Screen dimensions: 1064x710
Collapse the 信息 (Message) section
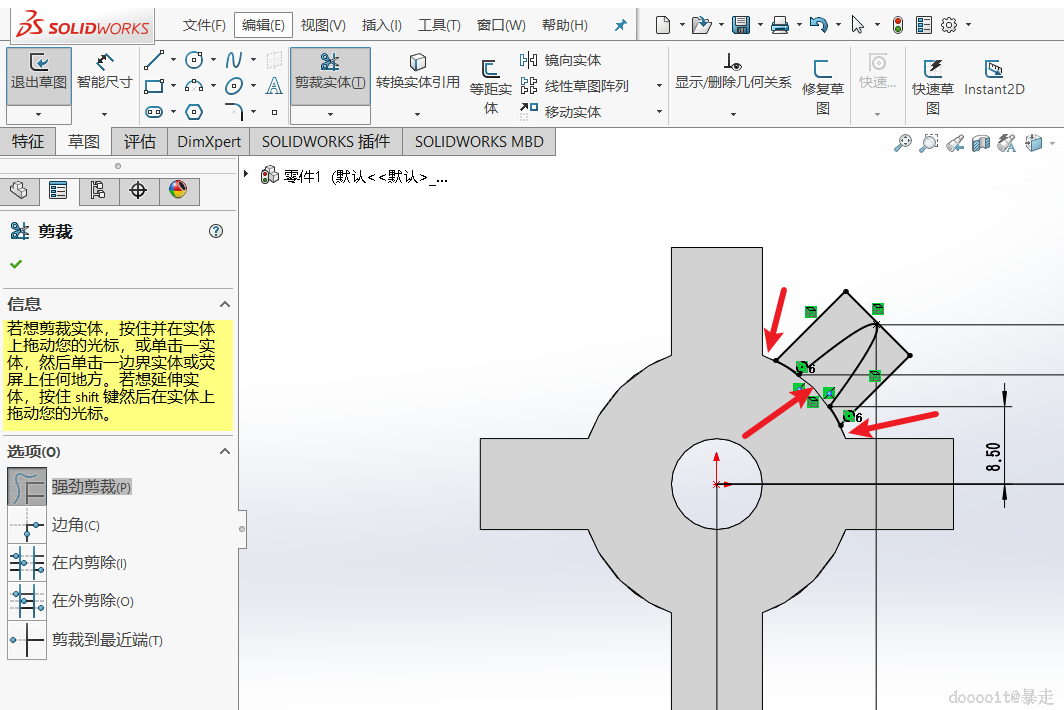pyautogui.click(x=225, y=304)
